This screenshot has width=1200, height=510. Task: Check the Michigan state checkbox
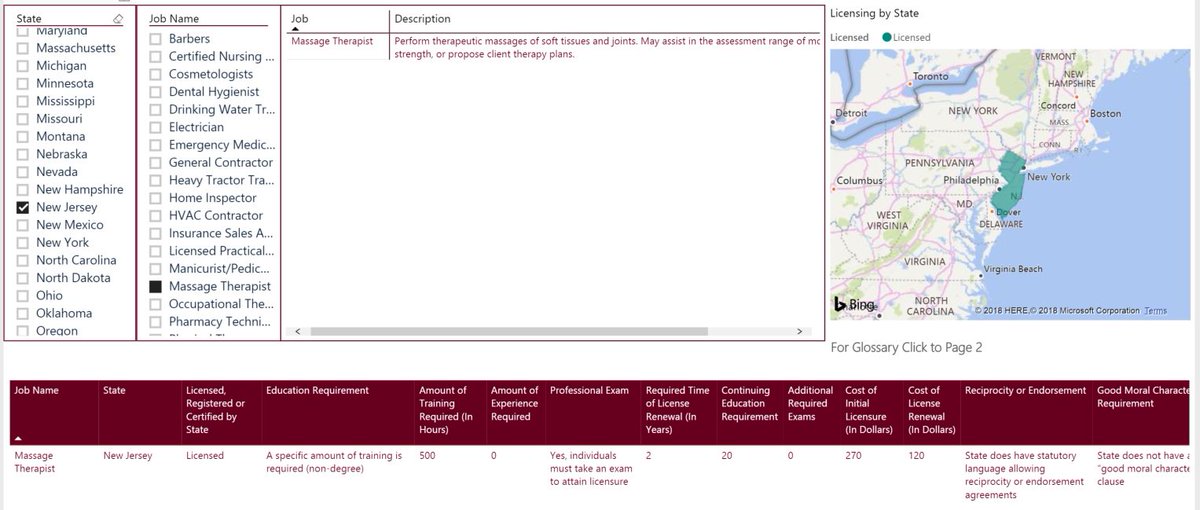click(23, 66)
